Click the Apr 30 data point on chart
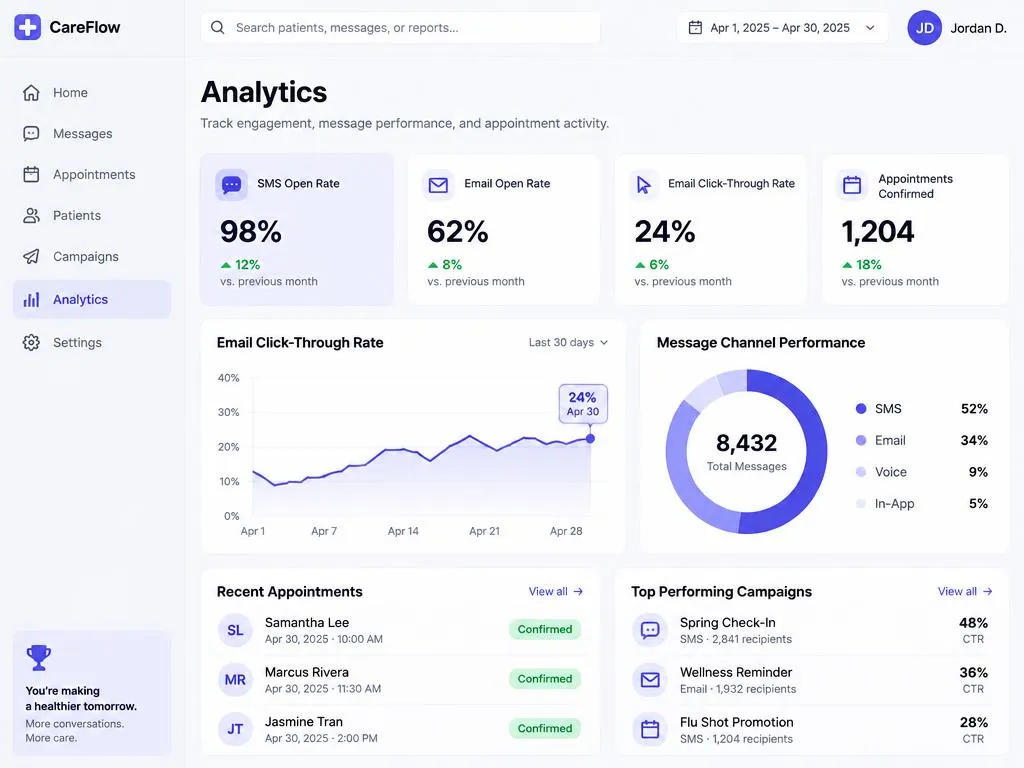Image resolution: width=1024 pixels, height=768 pixels. tap(590, 439)
